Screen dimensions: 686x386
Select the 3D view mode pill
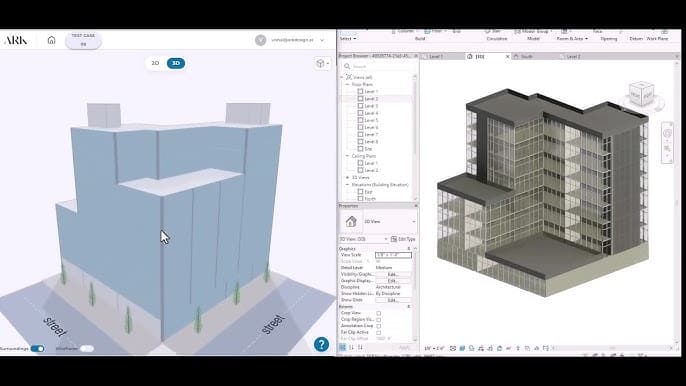pos(176,63)
